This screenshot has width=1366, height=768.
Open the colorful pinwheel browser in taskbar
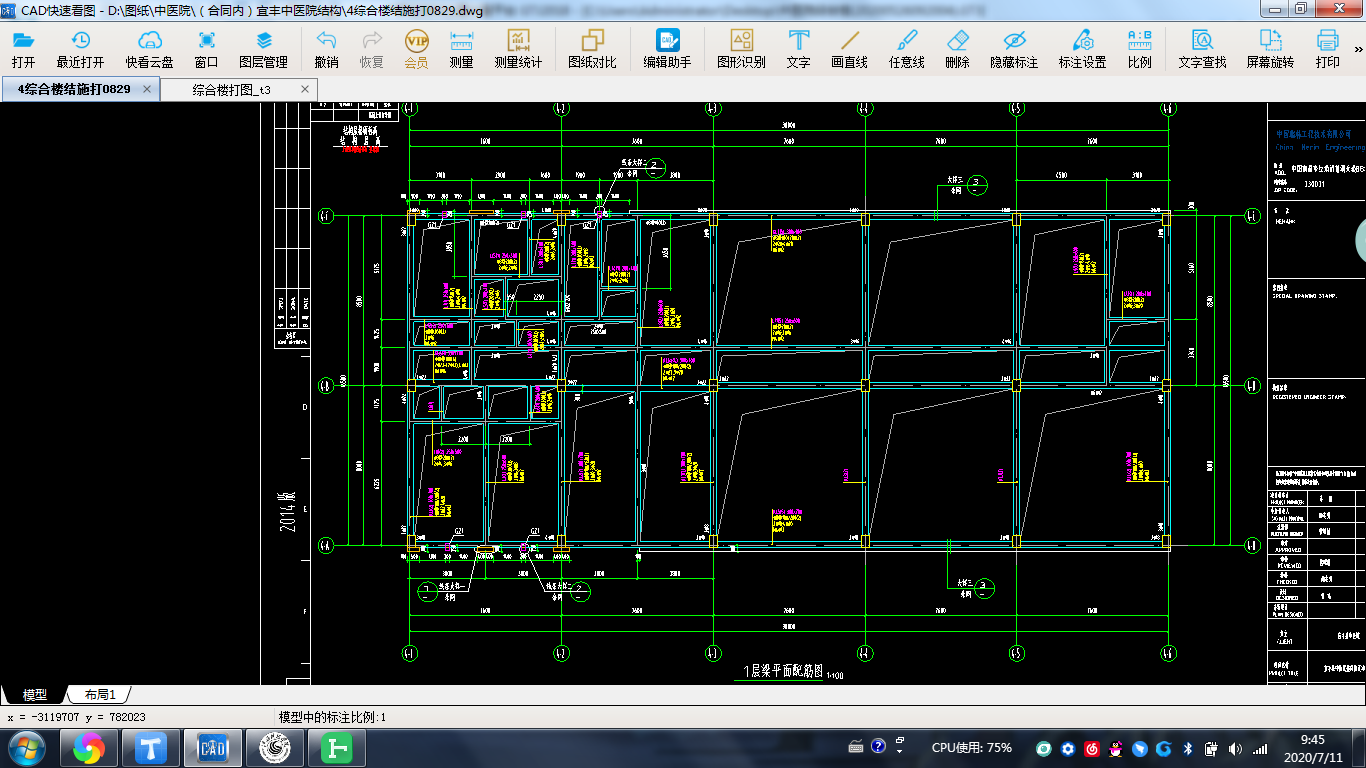pos(89,747)
